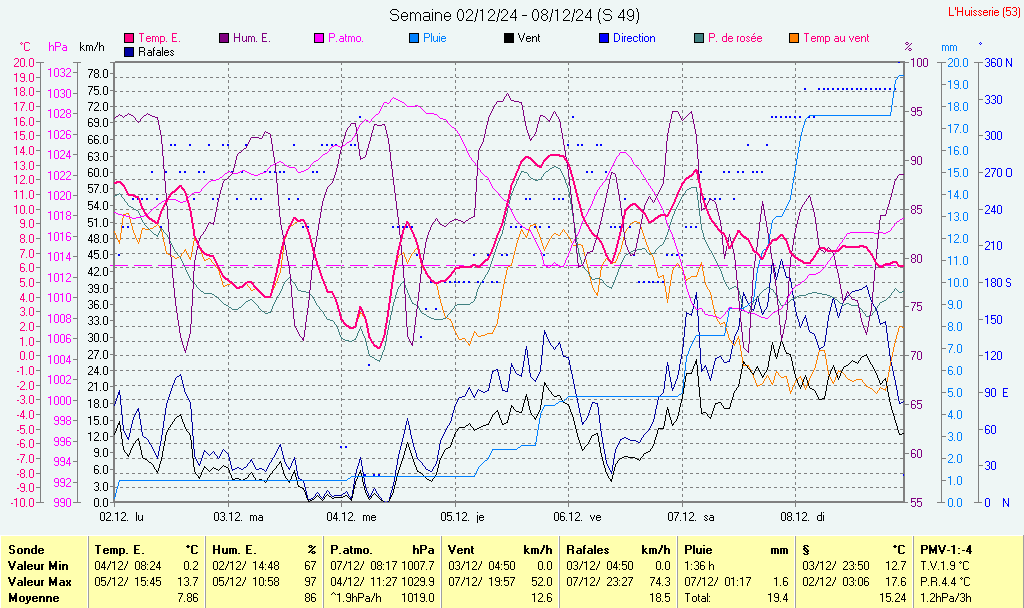Click the Pluie column header in table
The width and height of the screenshot is (1024, 608).
coord(698,550)
